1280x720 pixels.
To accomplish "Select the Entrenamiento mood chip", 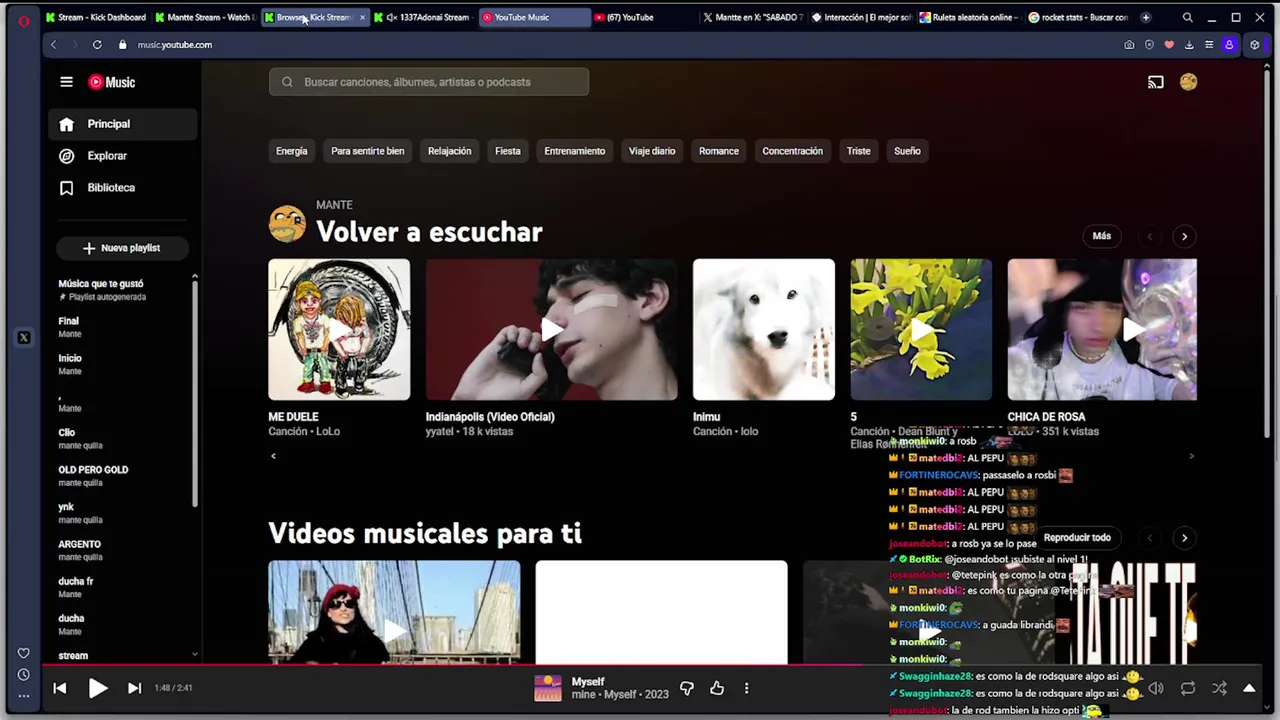I will [x=574, y=151].
